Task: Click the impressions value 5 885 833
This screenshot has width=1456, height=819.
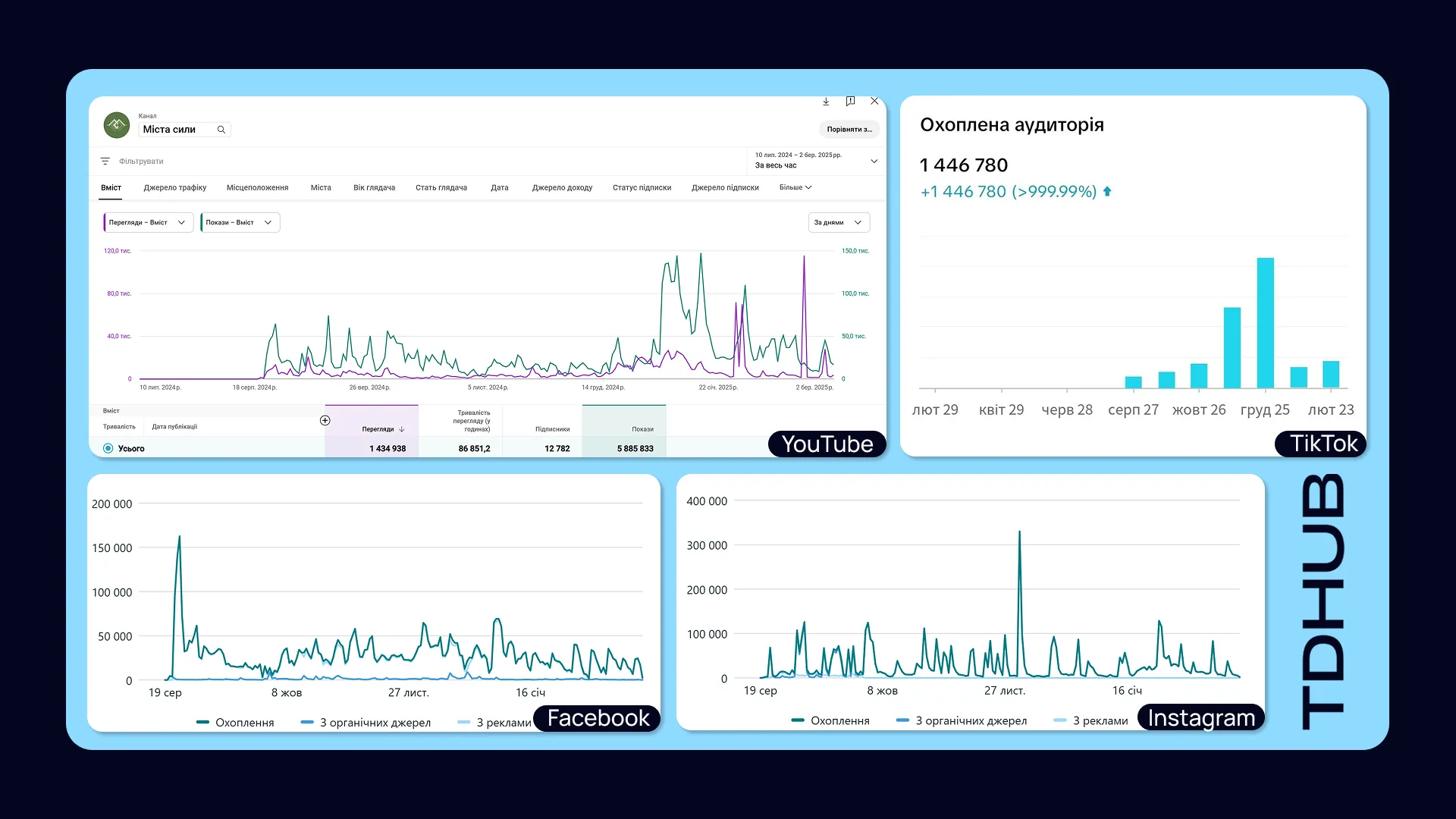Action: coord(635,449)
